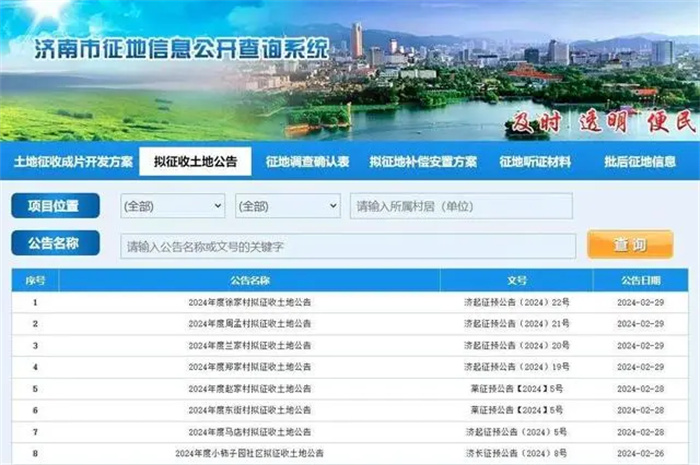Click document number 济起征预公告（2024）19号
700x465 pixels.
[517, 367]
